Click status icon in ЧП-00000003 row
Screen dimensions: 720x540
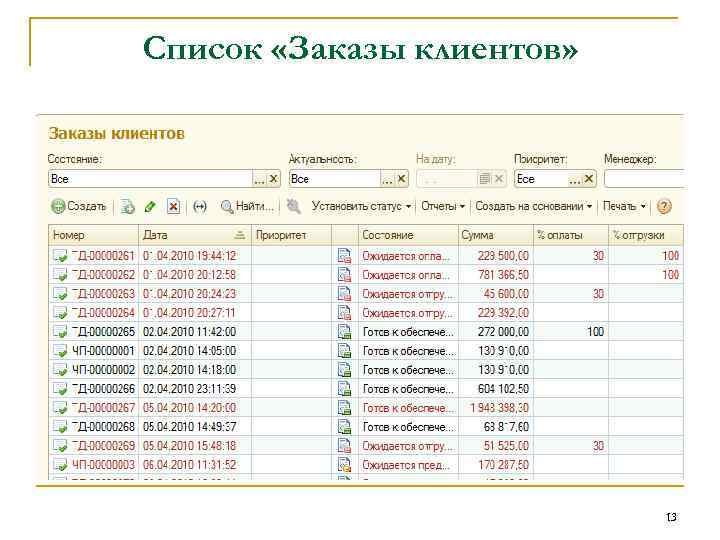(344, 465)
